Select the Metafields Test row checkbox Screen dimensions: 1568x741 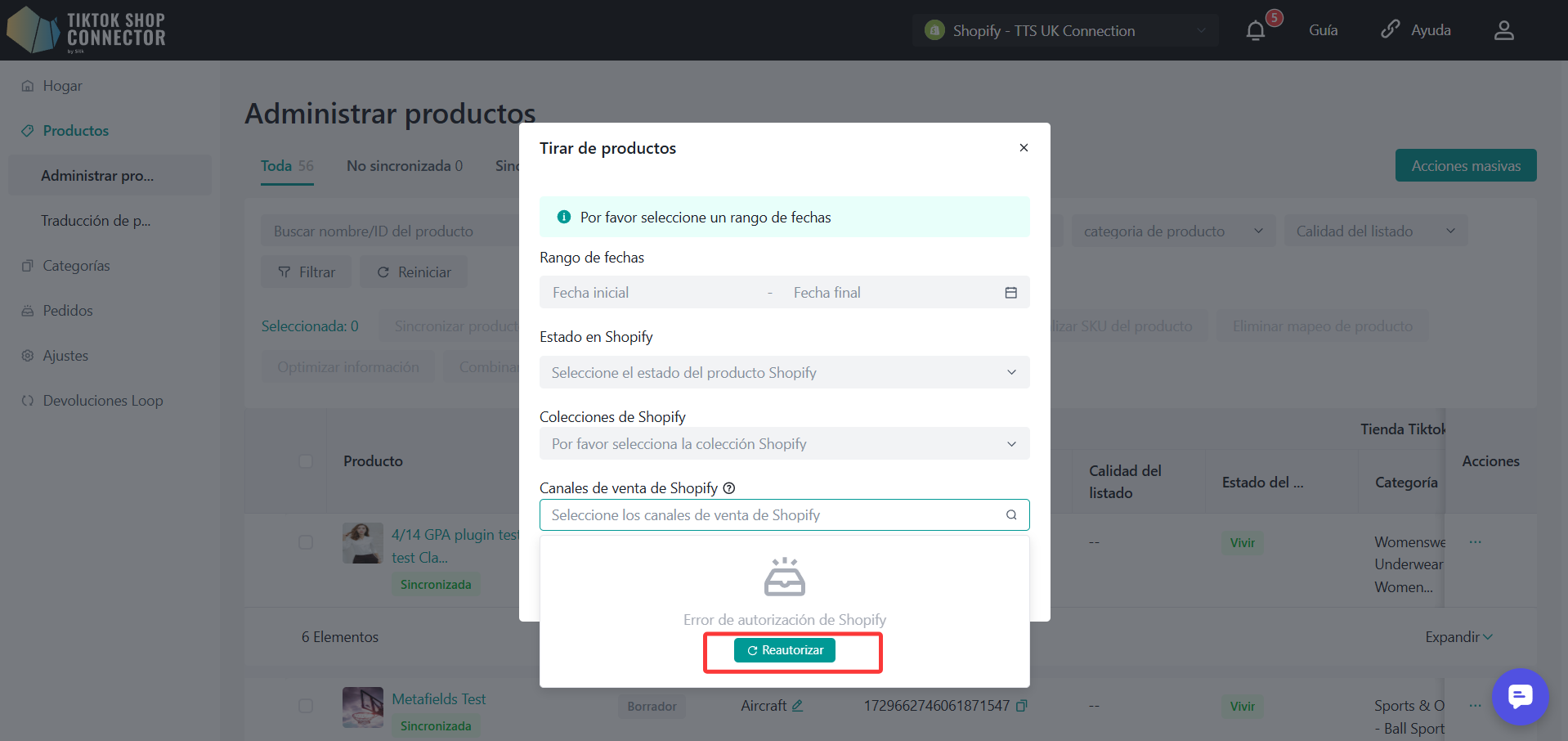point(306,706)
